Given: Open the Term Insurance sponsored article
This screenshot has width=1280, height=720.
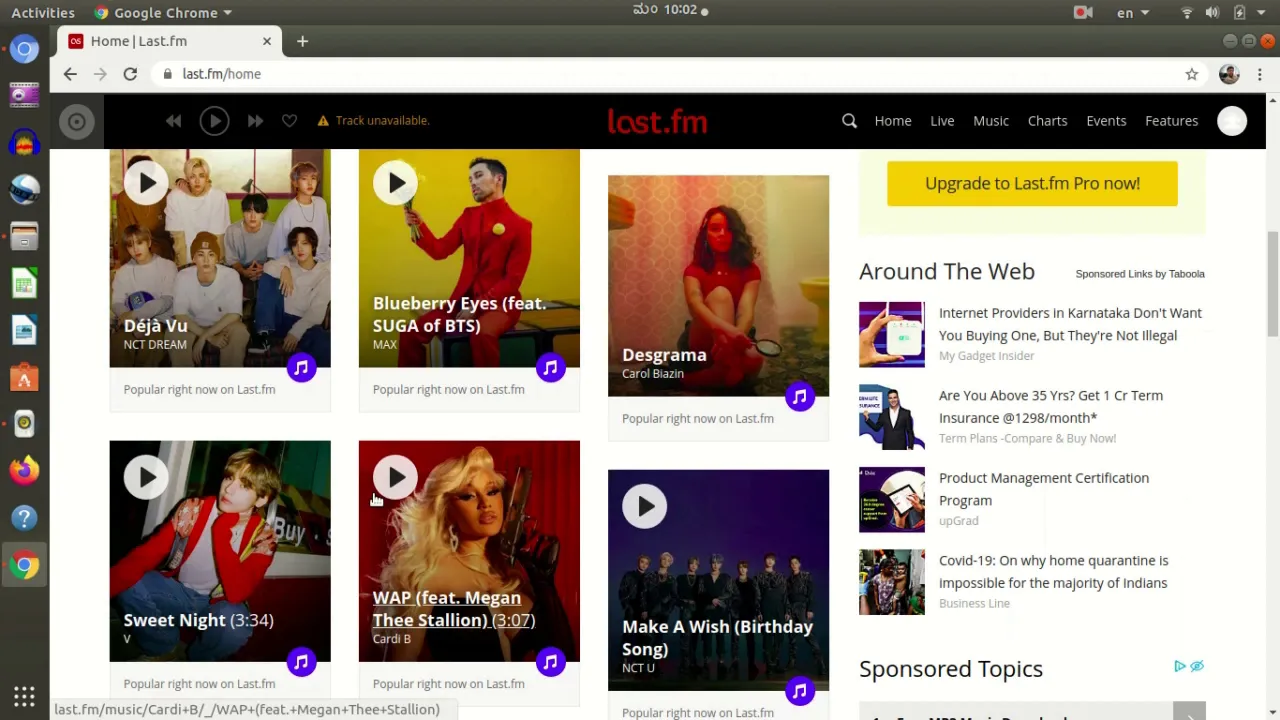Looking at the screenshot, I should click(1051, 407).
